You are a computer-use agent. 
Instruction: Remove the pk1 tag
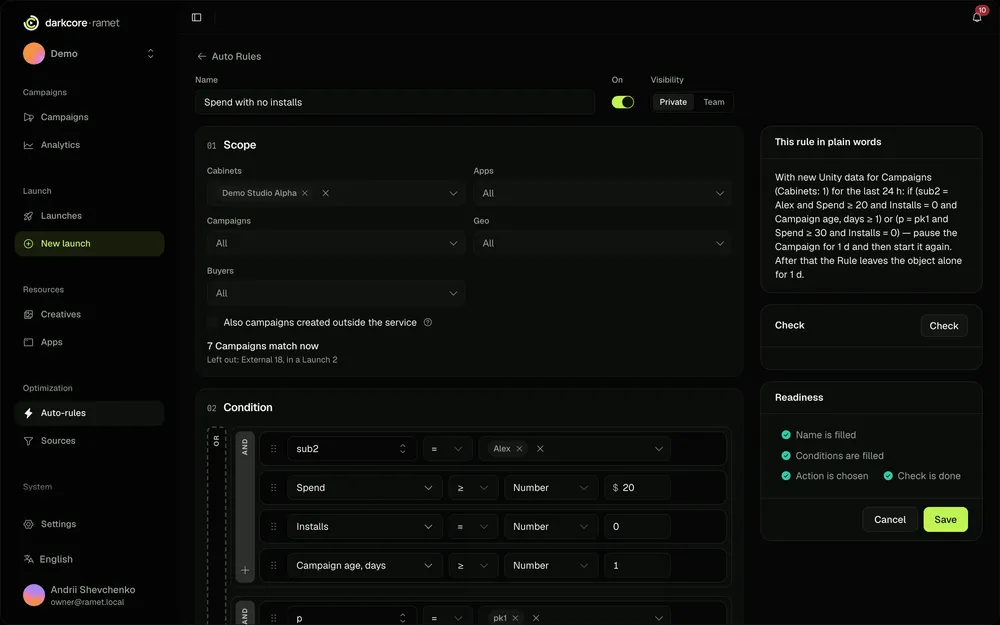tap(515, 618)
